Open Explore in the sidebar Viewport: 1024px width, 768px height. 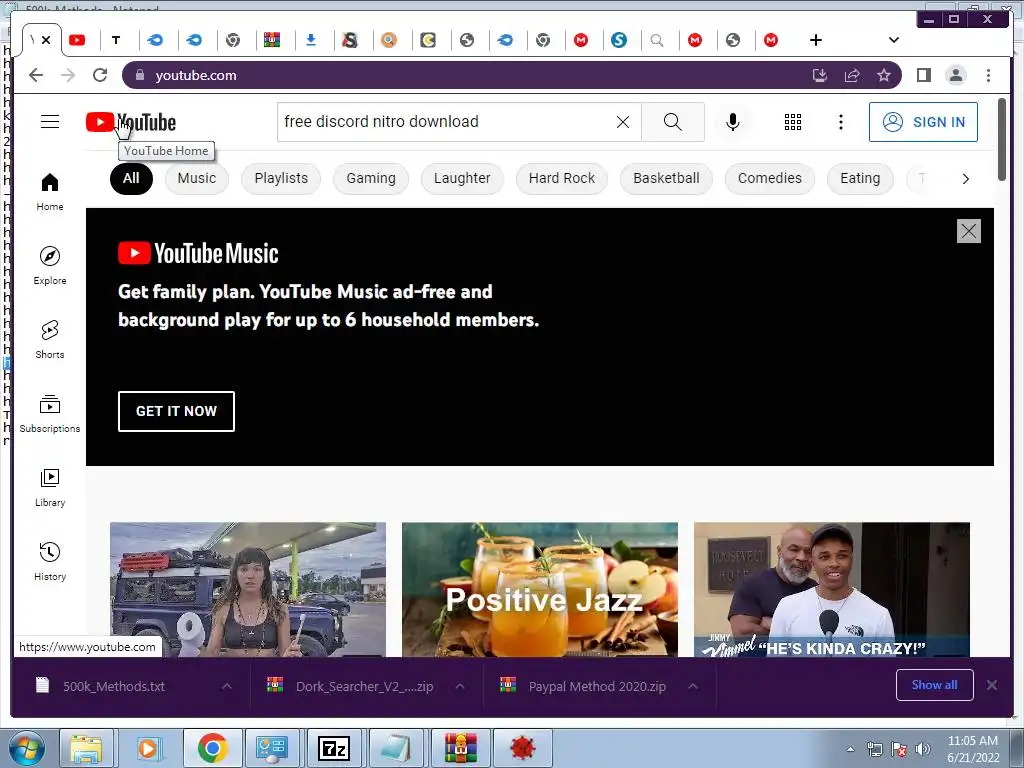coord(50,266)
